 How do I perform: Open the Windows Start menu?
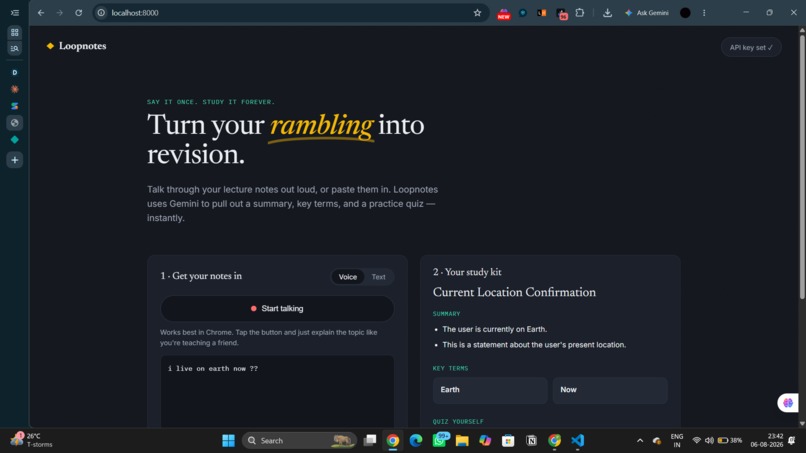click(x=228, y=441)
